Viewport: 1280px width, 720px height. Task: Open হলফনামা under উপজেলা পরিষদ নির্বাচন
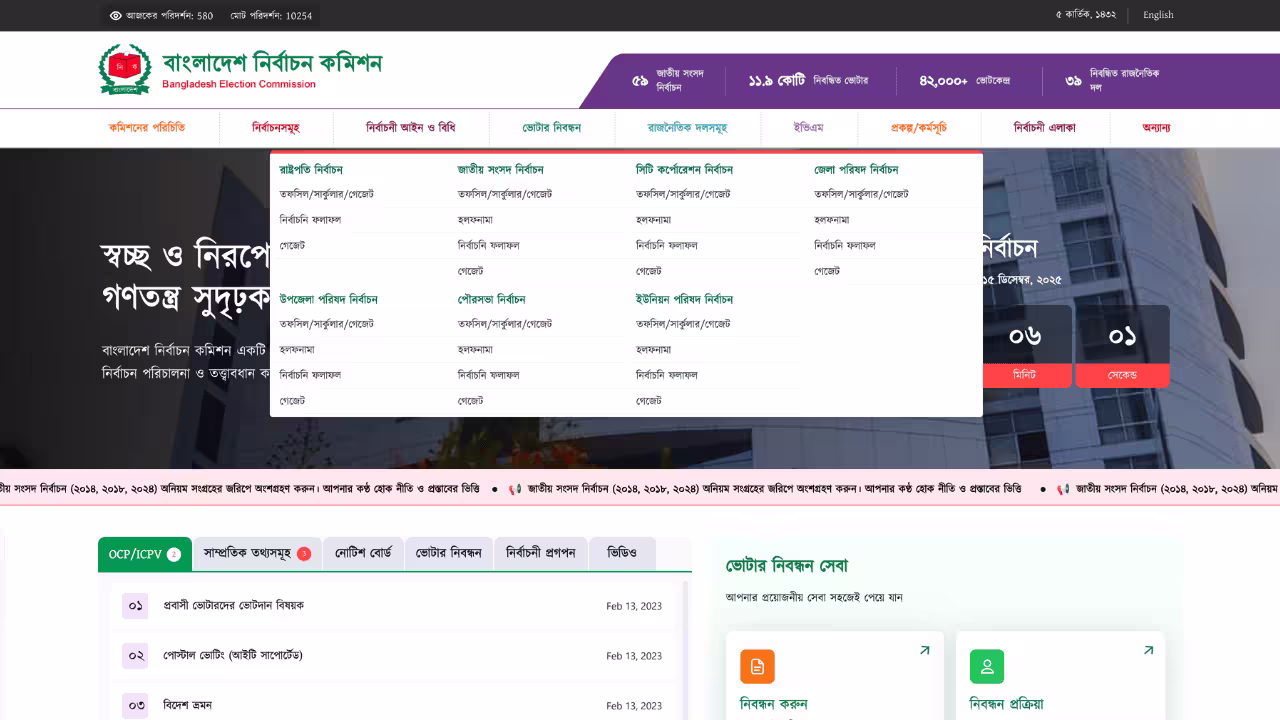click(x=297, y=350)
